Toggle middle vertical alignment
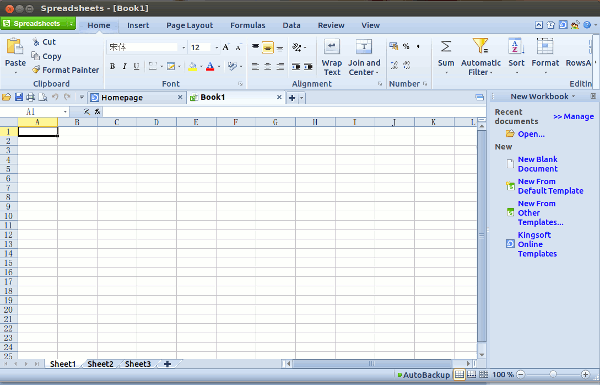 point(267,47)
